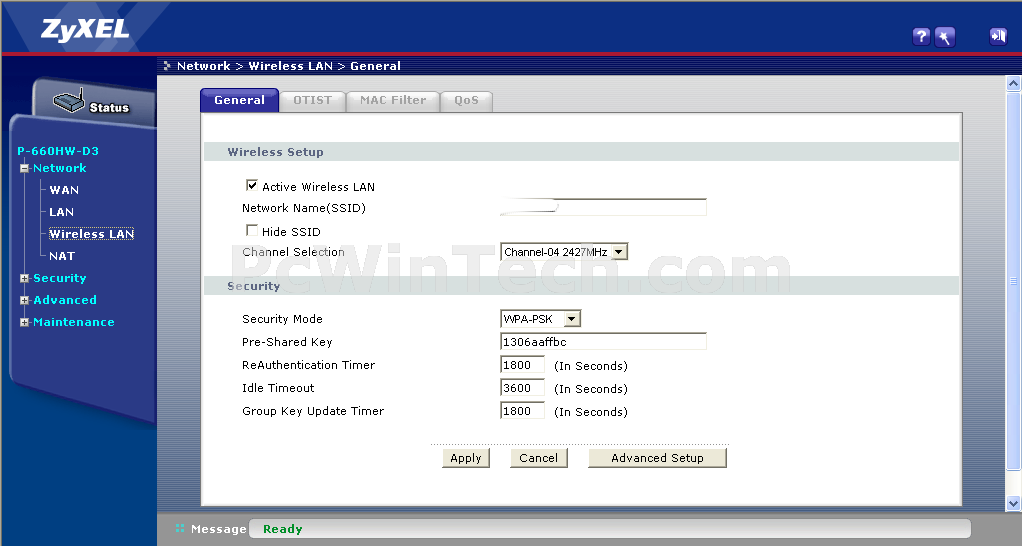Select NAT in the sidebar
This screenshot has height=546, width=1022.
[62, 256]
